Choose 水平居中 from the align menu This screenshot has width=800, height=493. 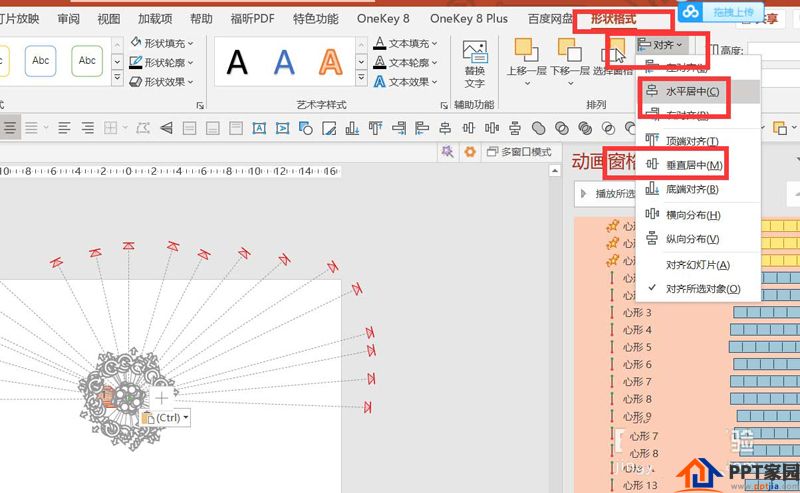tap(691, 92)
